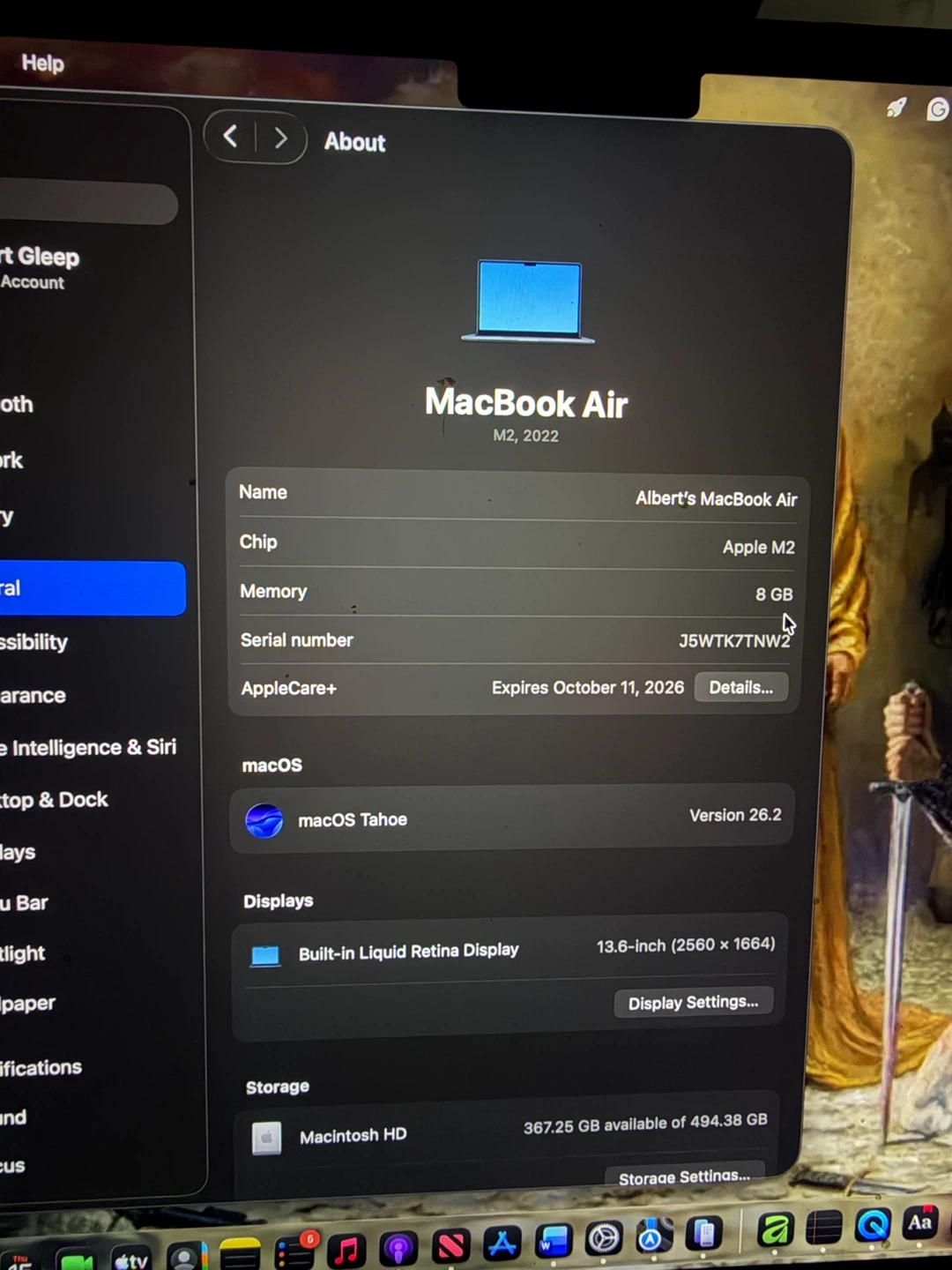Click the MacBook Air laptop image
952x1270 pixels.
tap(528, 302)
